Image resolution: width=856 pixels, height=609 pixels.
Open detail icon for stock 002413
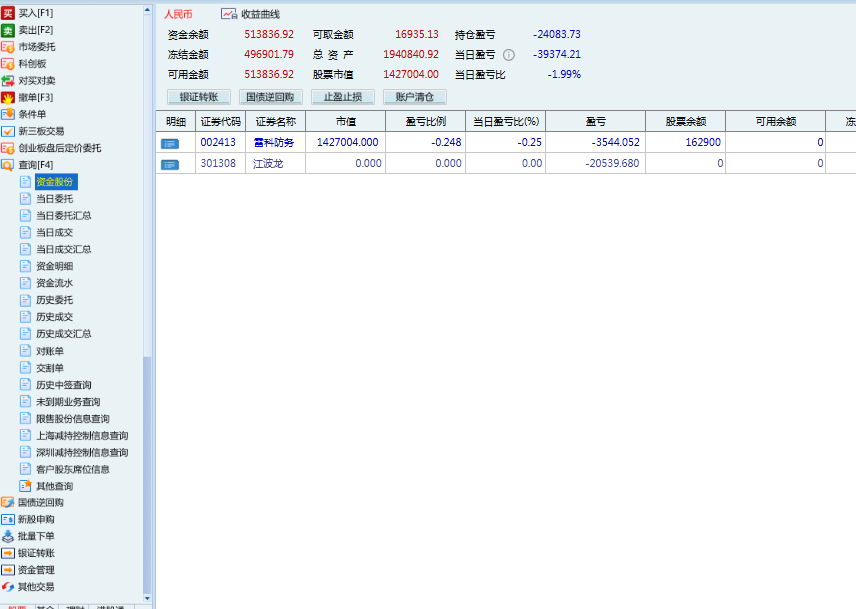pyautogui.click(x=170, y=144)
